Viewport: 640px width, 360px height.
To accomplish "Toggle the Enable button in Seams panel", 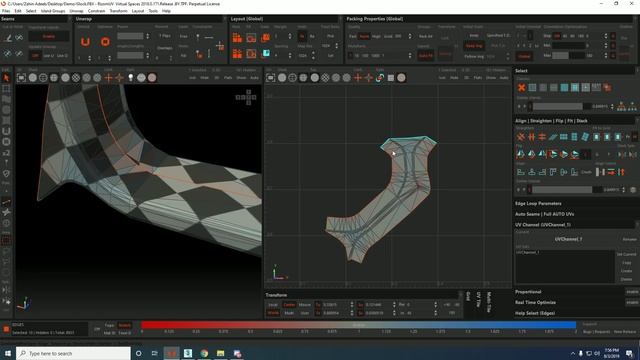I will 49,36.
